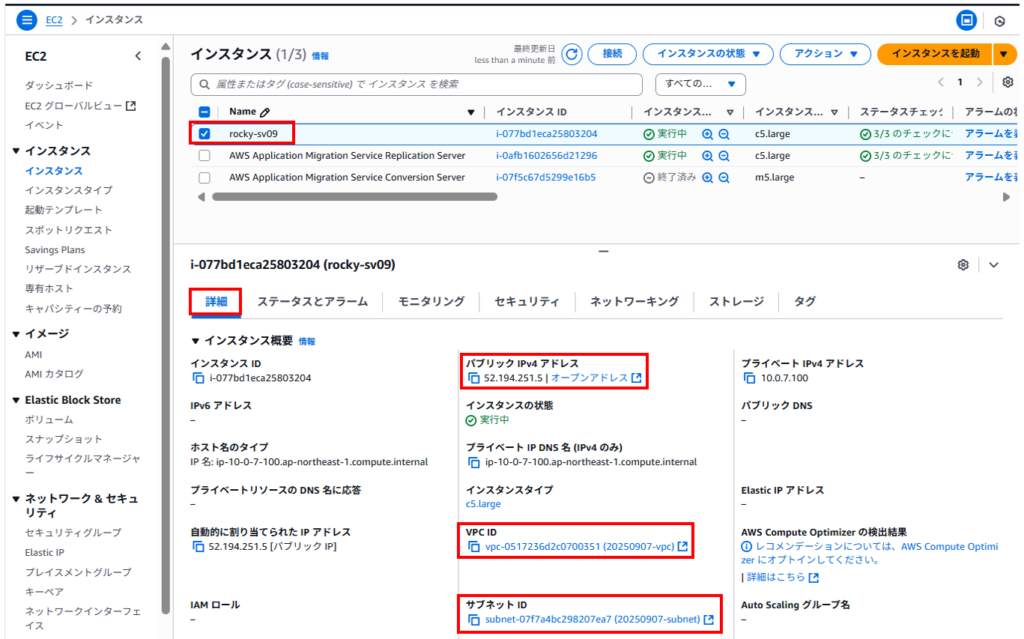Go to next page of instances
The width and height of the screenshot is (1024, 639).
click(980, 82)
